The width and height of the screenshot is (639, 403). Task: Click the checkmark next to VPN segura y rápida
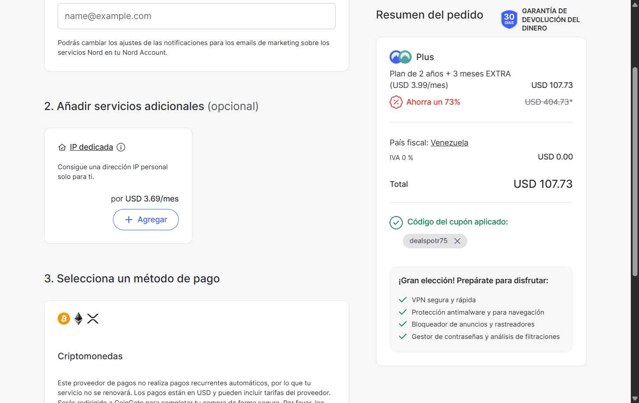pyautogui.click(x=403, y=299)
